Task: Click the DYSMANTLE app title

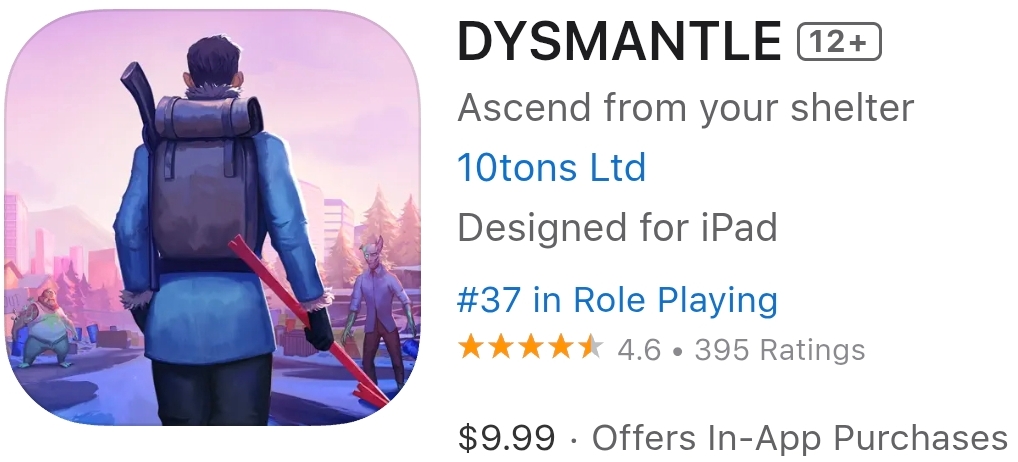Action: click(619, 41)
